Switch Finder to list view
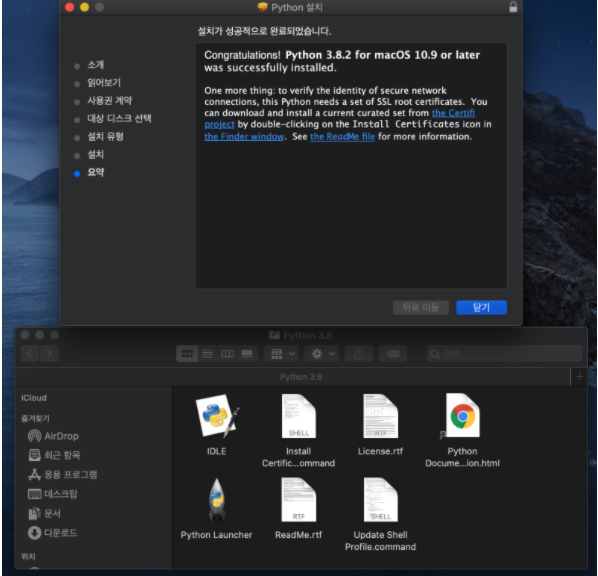 [207, 354]
